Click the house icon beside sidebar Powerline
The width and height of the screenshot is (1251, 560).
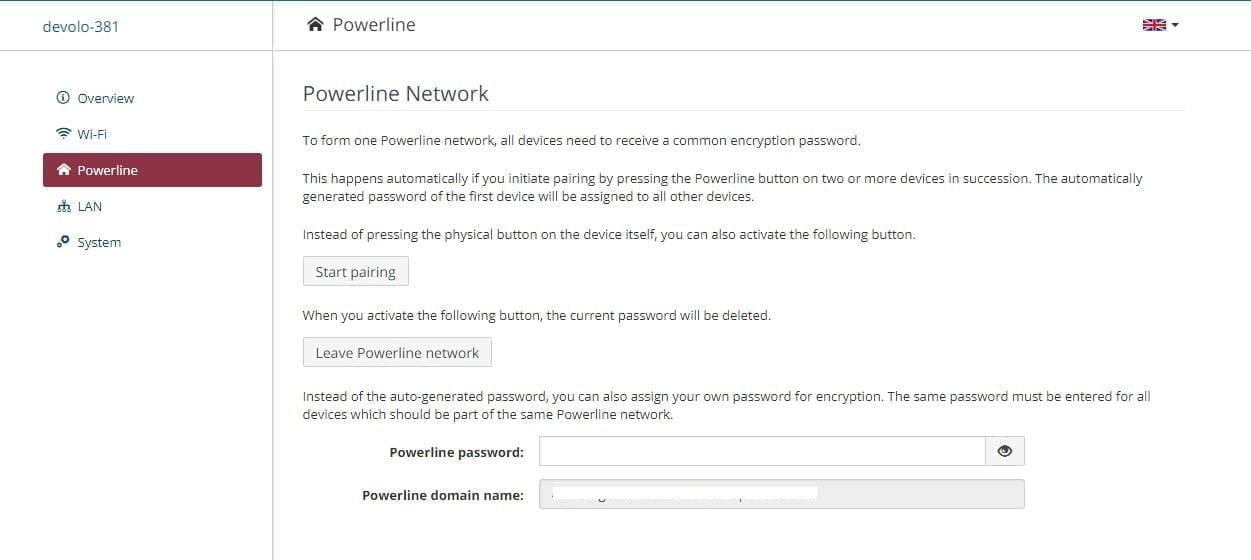[64, 170]
